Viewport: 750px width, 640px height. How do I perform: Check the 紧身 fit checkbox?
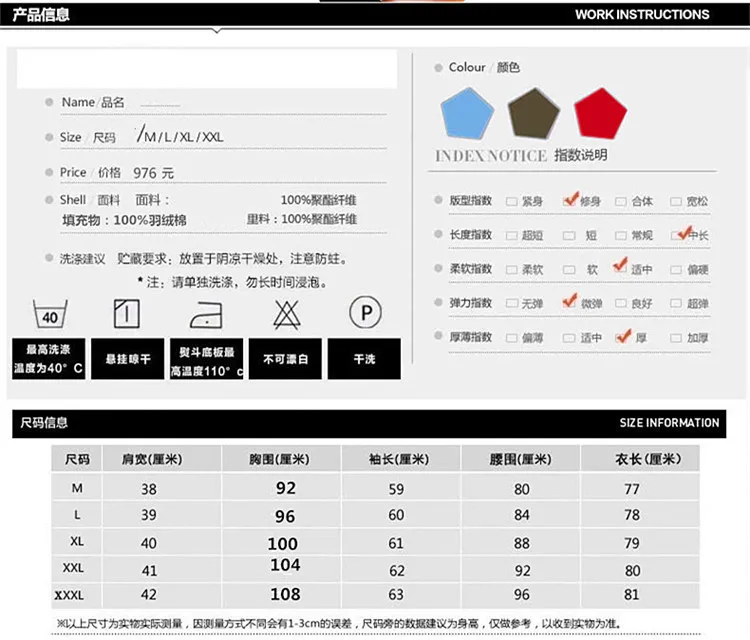(512, 201)
